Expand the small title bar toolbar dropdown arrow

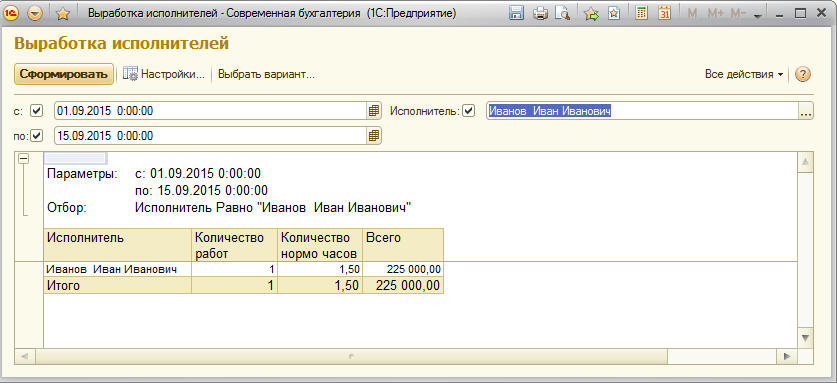coord(757,16)
